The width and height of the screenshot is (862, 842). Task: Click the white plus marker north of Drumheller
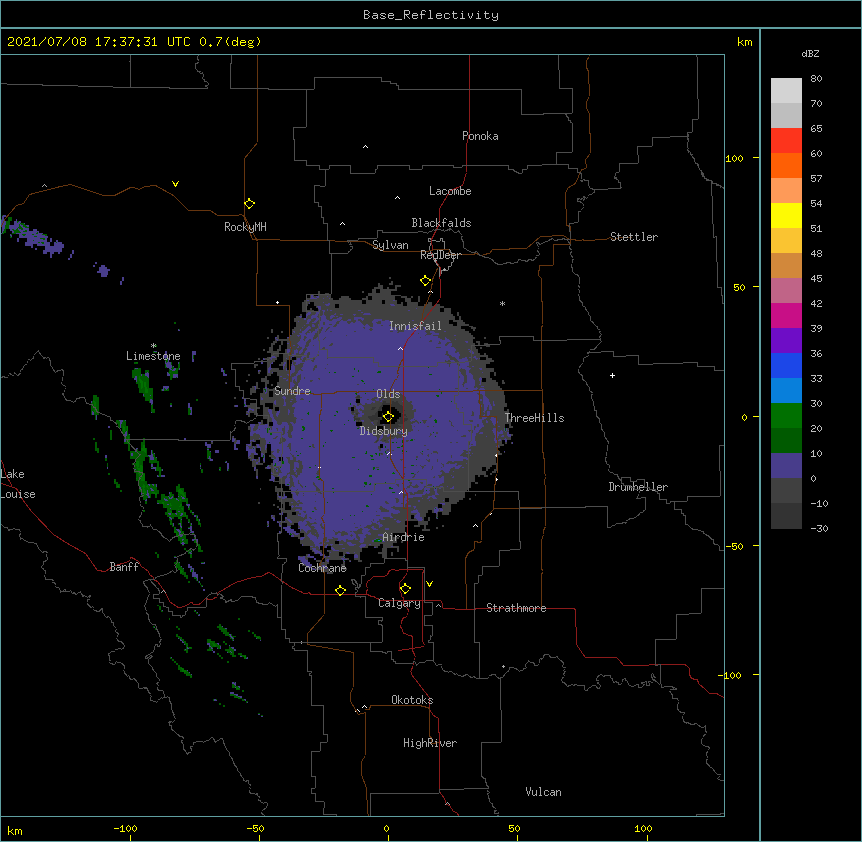coord(612,375)
